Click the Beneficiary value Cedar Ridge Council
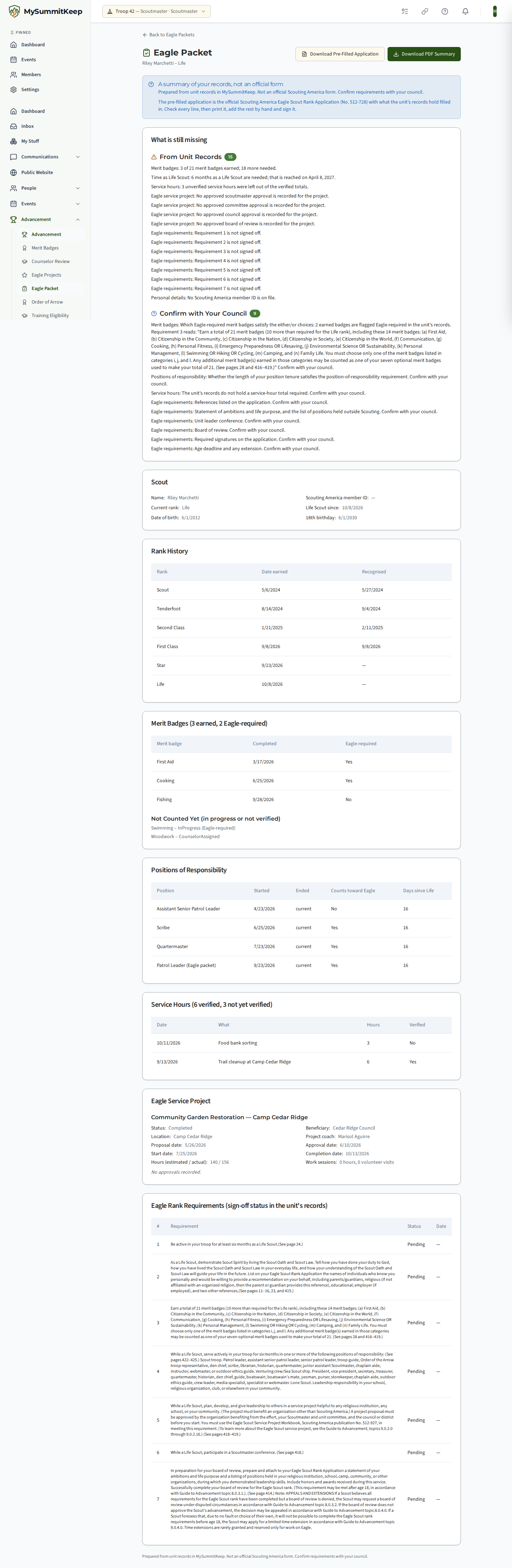Viewport: 512px width, 1568px height. (354, 1128)
